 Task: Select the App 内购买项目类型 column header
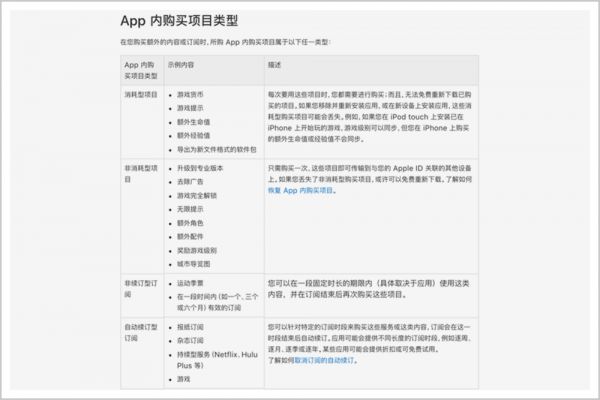(x=140, y=69)
